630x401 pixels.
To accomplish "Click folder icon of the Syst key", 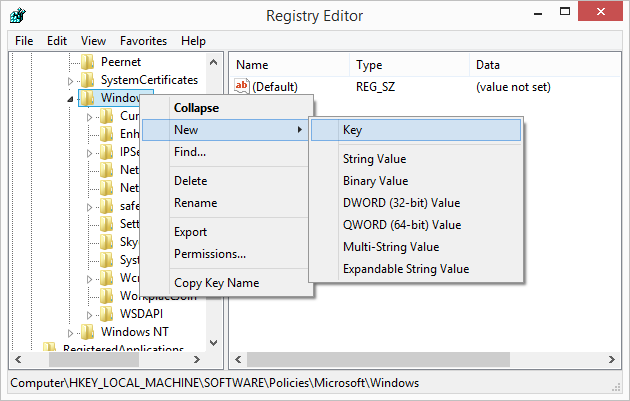I will pyautogui.click(x=106, y=260).
